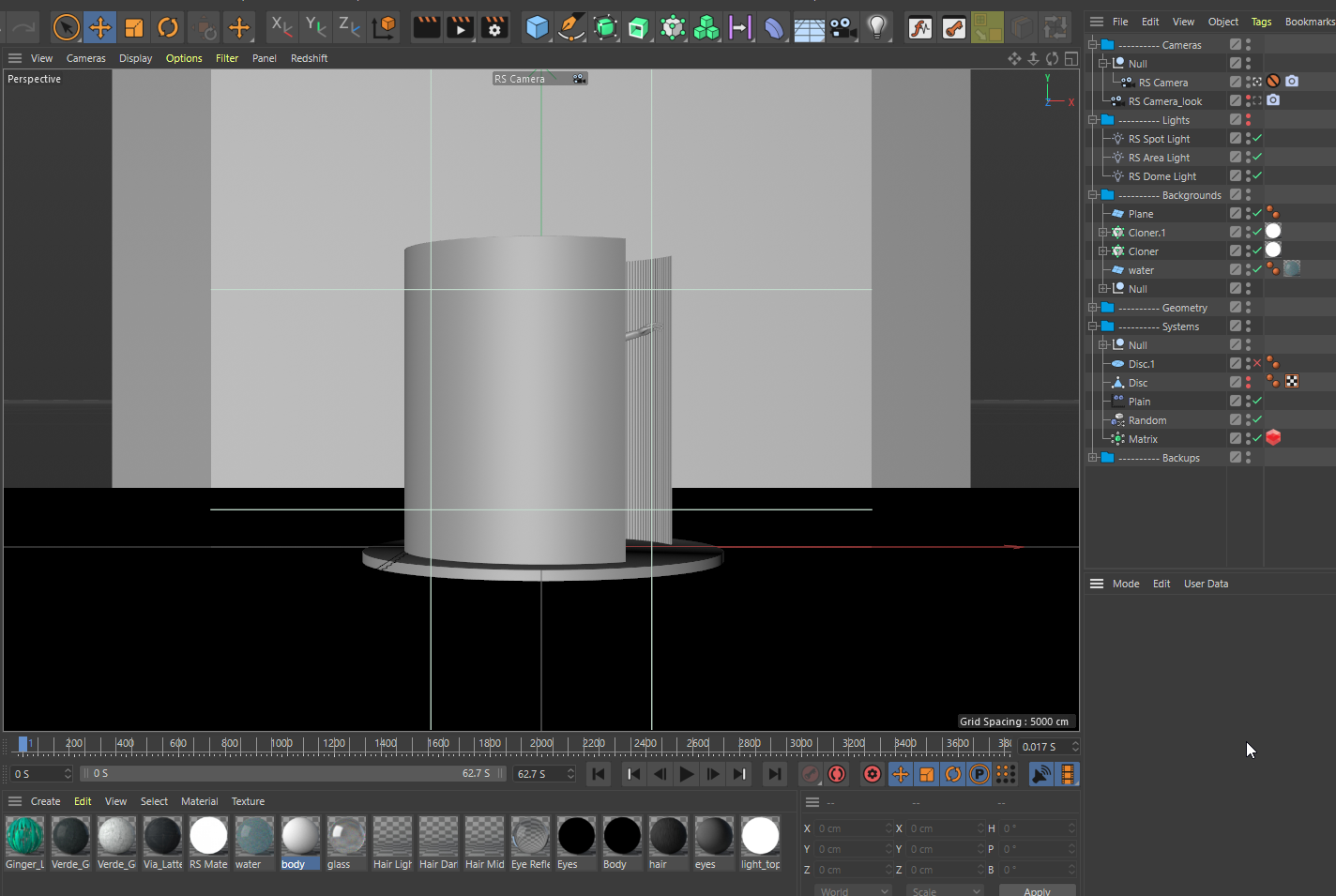
Task: Click the Cube primitive icon
Action: pyautogui.click(x=537, y=27)
